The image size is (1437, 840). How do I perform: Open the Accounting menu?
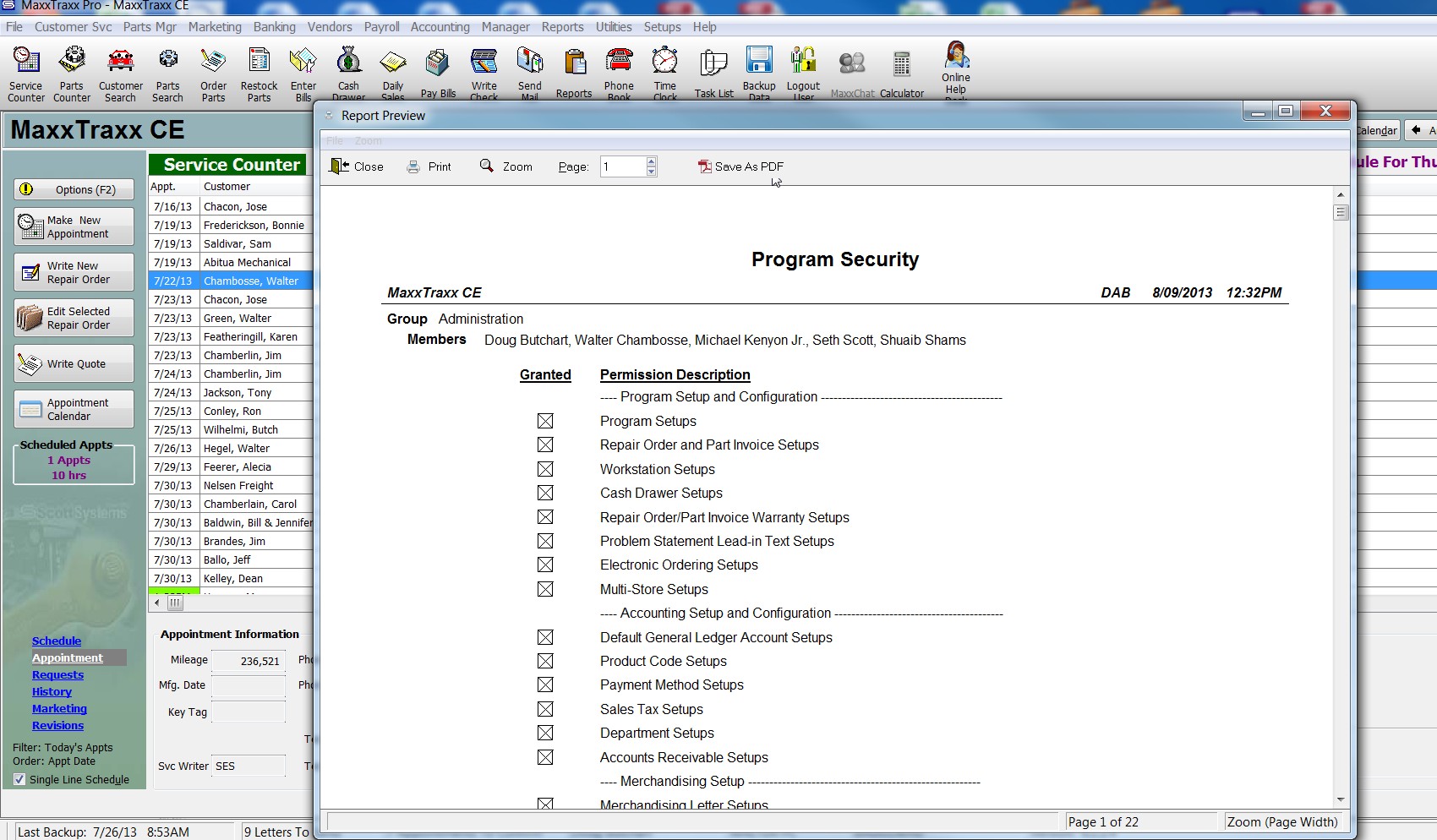pyautogui.click(x=440, y=27)
